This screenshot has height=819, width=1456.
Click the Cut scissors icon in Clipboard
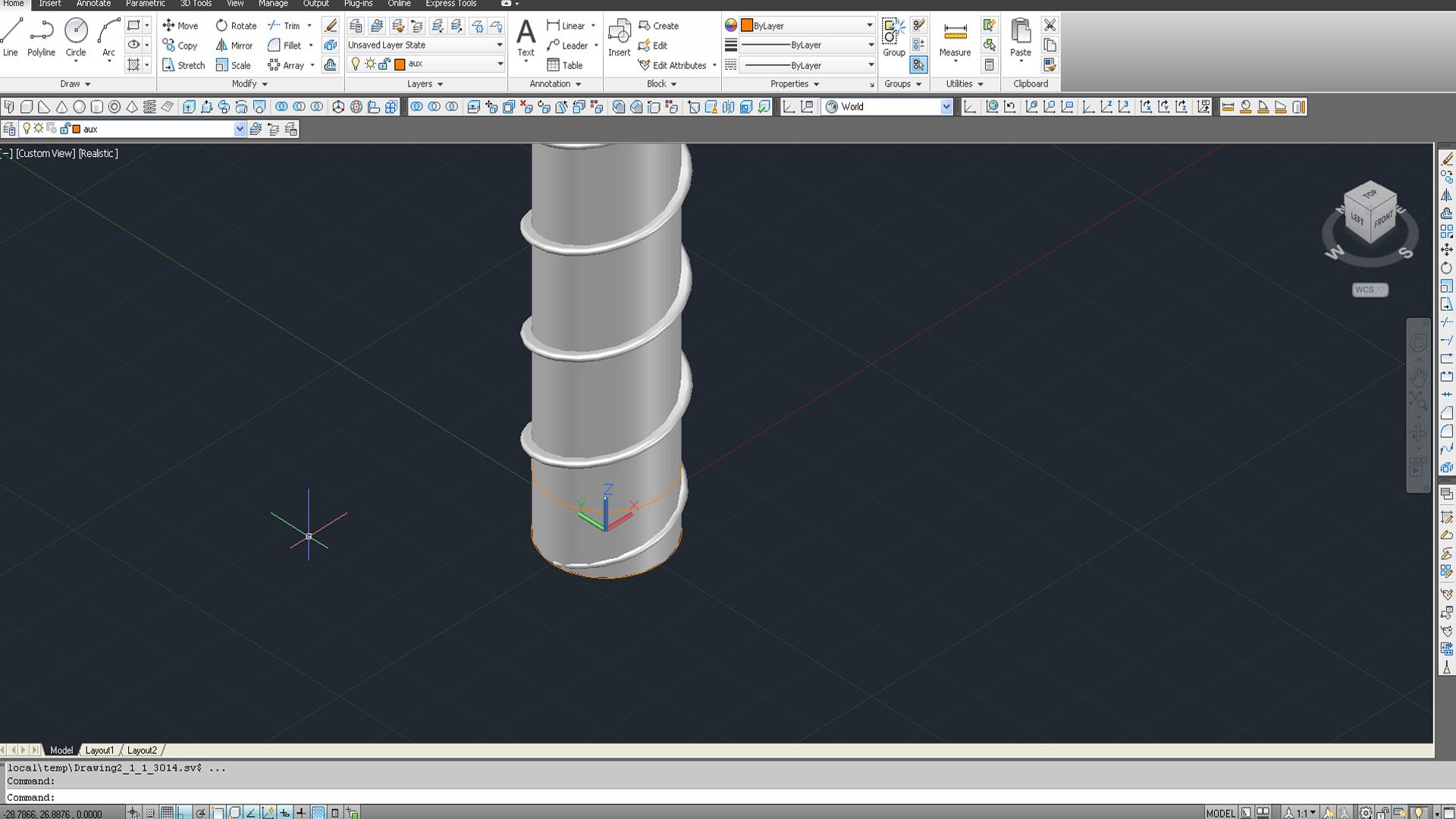tap(1050, 25)
